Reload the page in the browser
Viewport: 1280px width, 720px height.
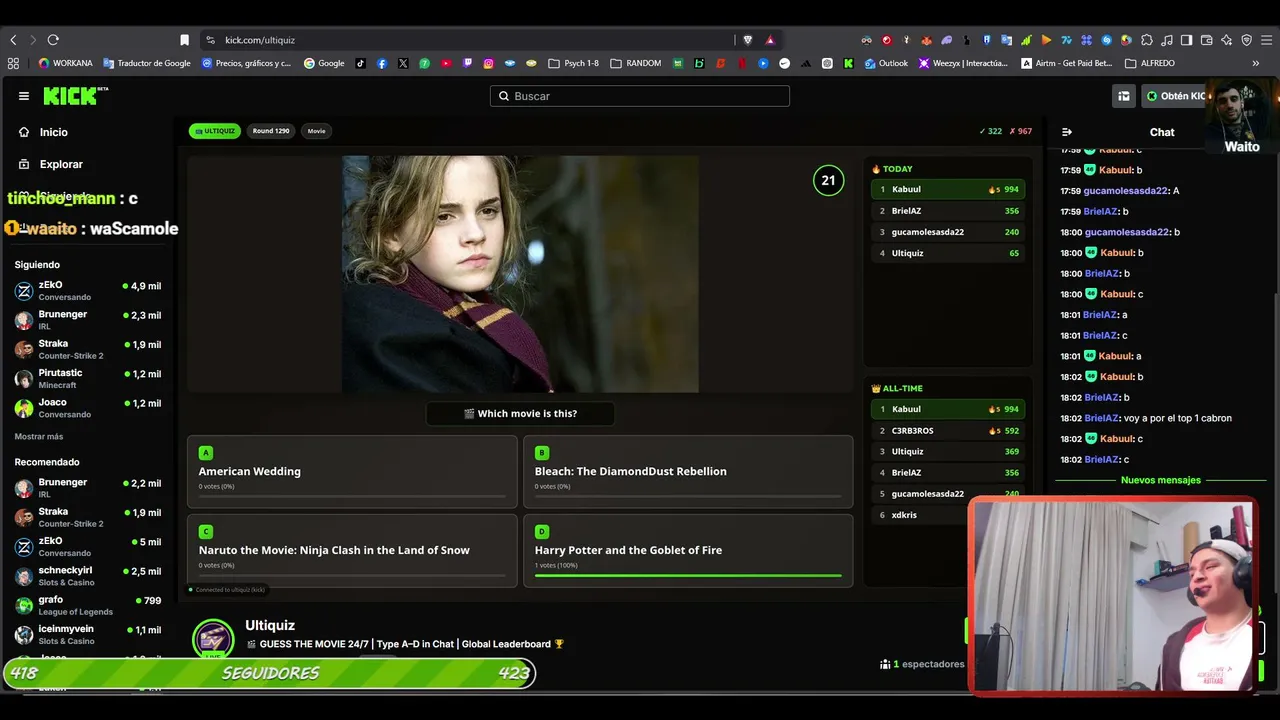tap(53, 40)
